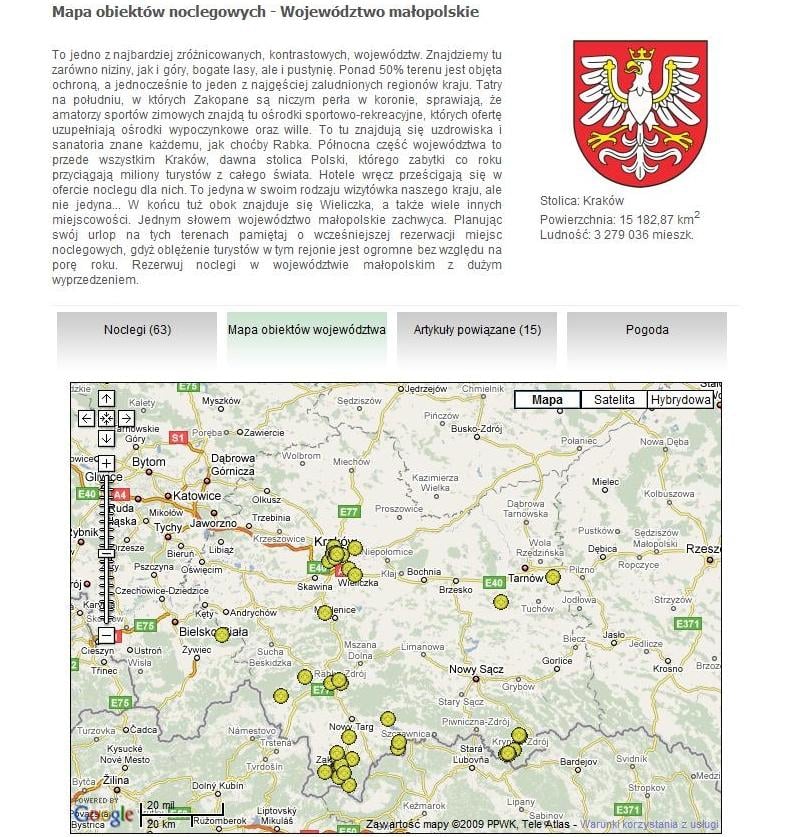Click the Nowy Sącz city label
Image resolution: width=800 pixels, height=837 pixels.
tap(476, 669)
